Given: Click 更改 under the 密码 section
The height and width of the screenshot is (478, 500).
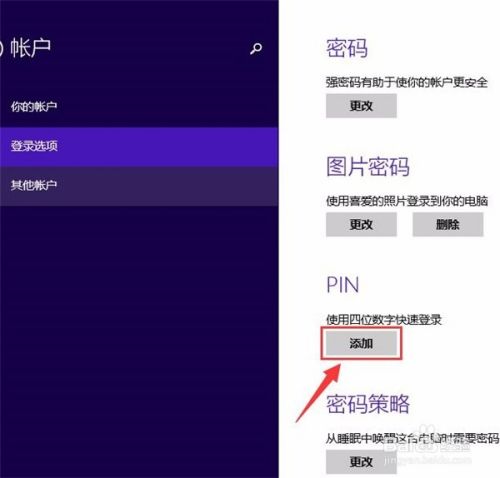Looking at the screenshot, I should [361, 106].
